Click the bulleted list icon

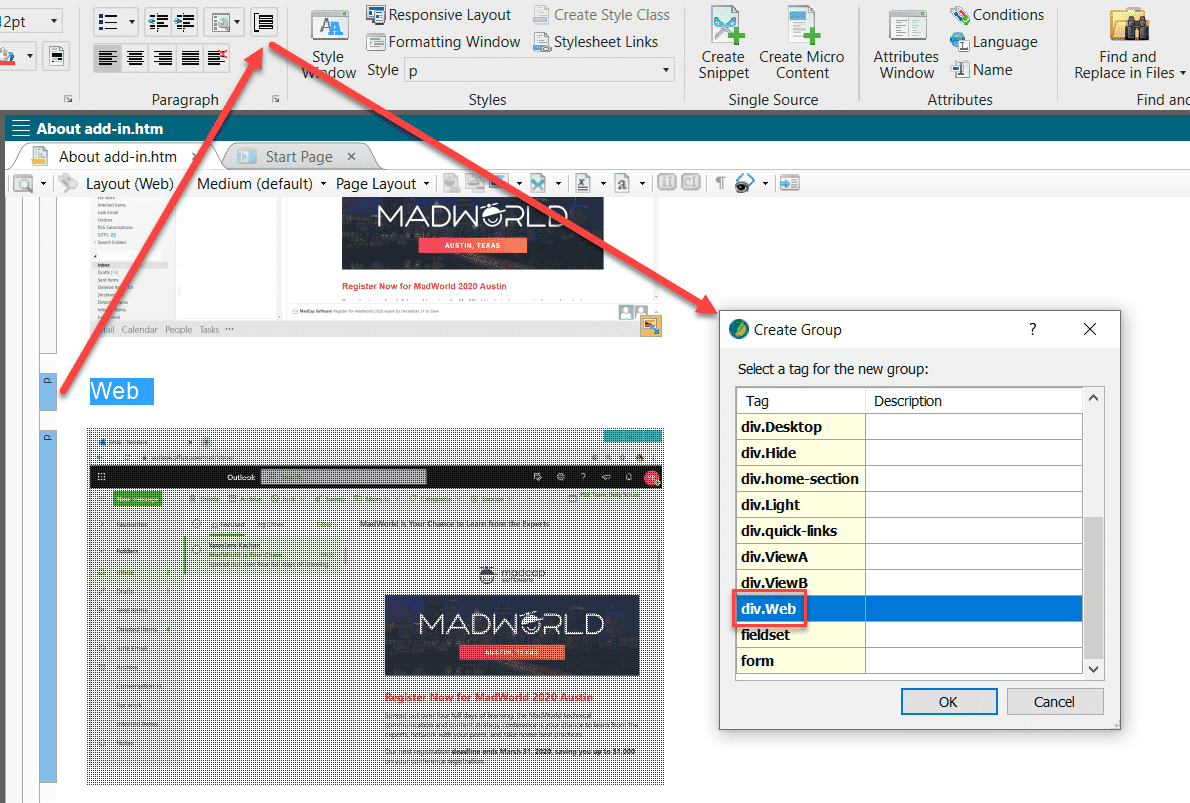pos(109,22)
